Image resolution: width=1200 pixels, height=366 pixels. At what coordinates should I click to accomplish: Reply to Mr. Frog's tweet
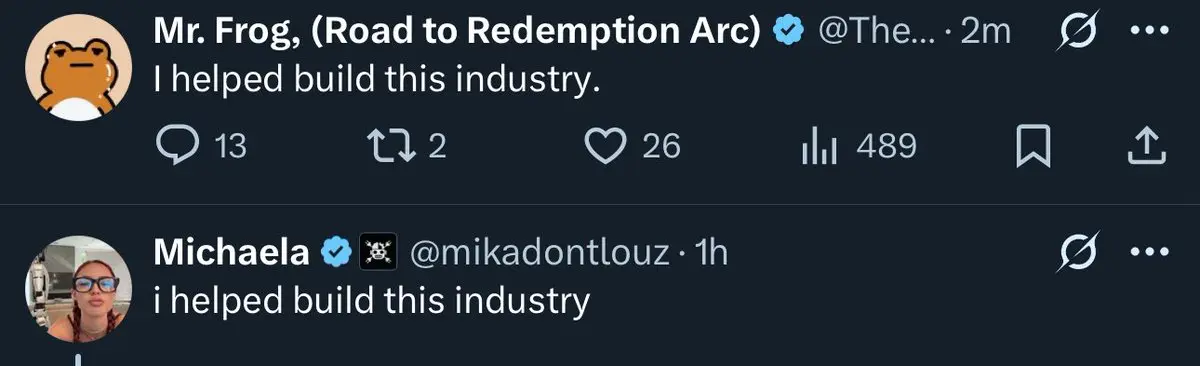click(202, 147)
